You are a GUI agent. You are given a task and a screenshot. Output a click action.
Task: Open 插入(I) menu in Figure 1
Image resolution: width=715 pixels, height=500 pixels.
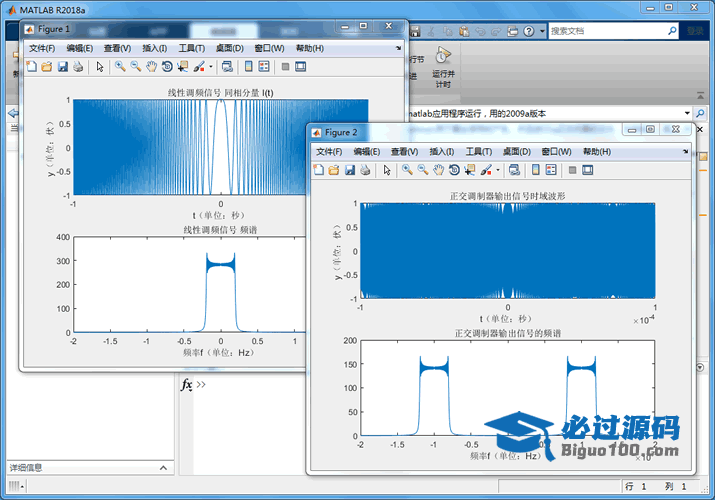pyautogui.click(x=155, y=48)
